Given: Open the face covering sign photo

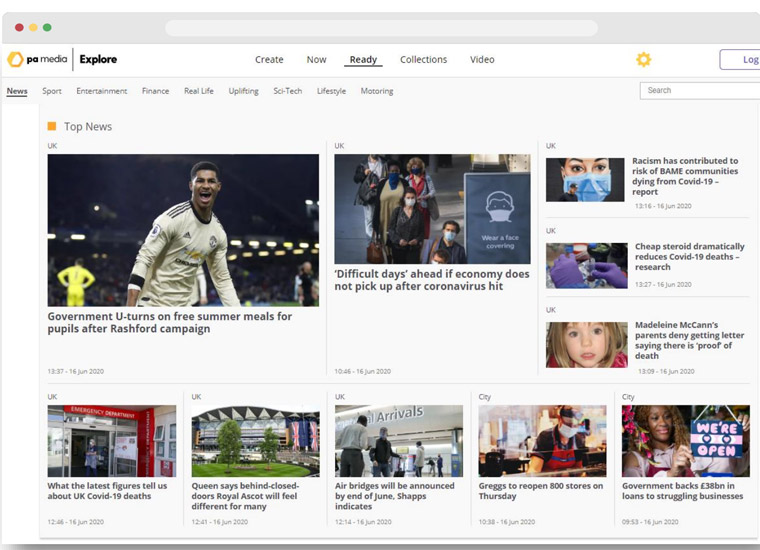Looking at the screenshot, I should coord(432,209).
